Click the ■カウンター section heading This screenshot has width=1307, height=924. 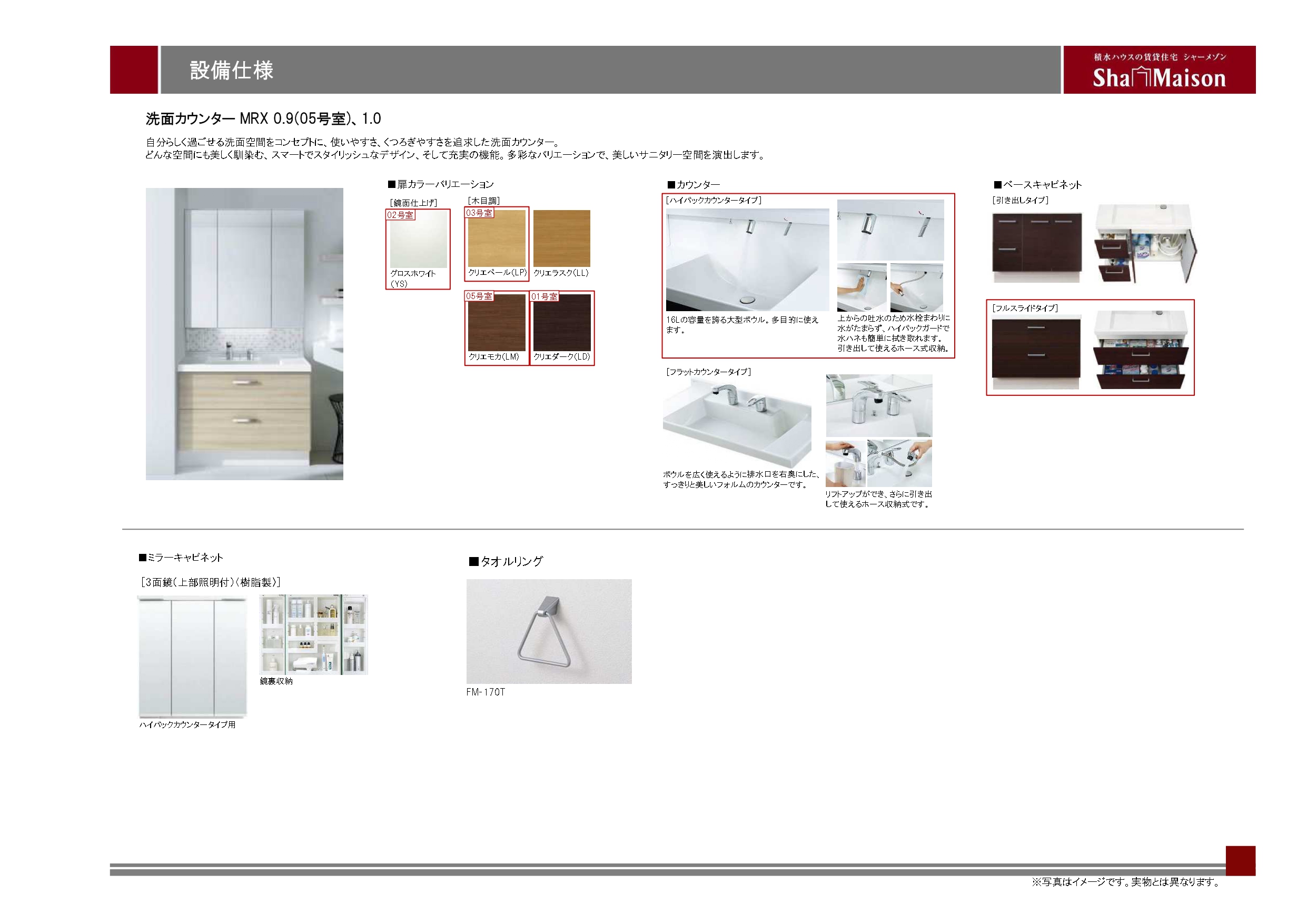pyautogui.click(x=694, y=184)
